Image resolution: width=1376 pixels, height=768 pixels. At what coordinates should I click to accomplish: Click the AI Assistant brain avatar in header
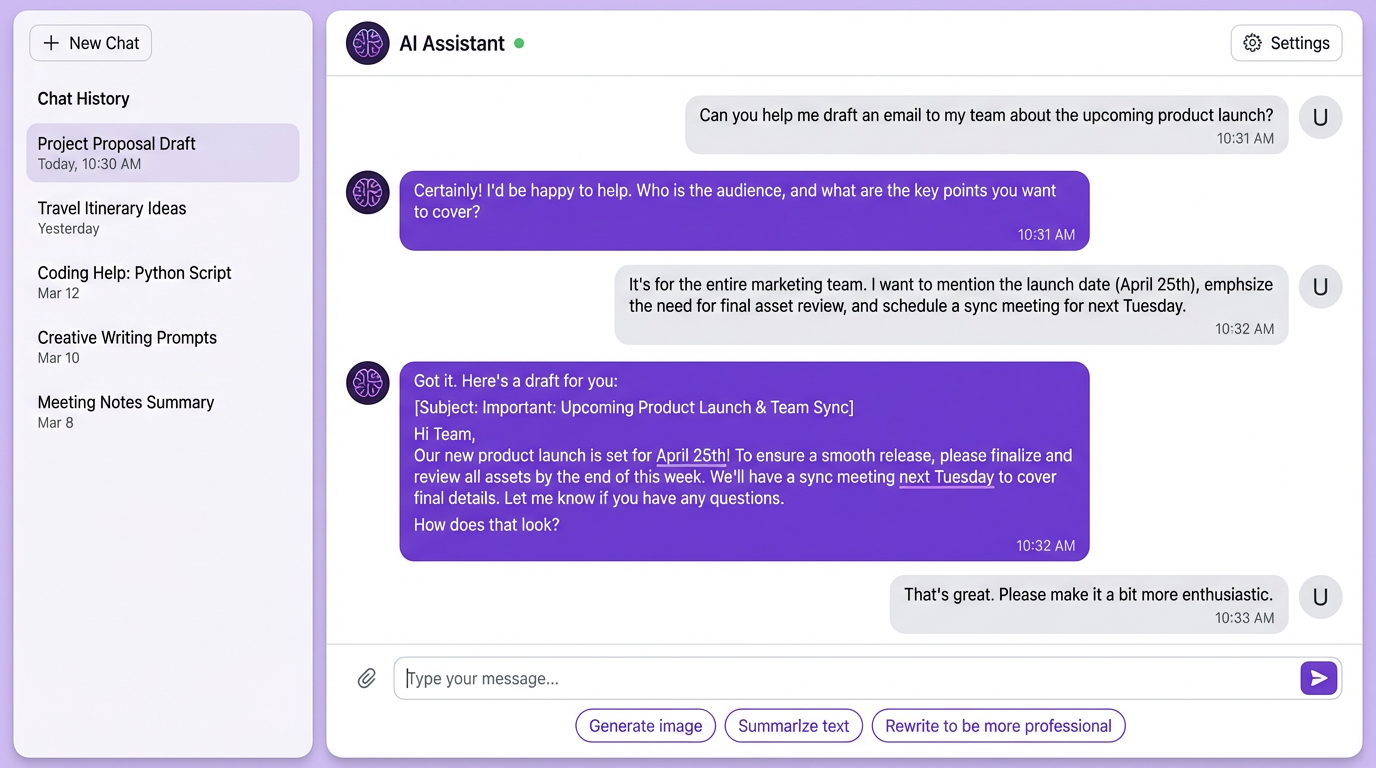point(367,43)
